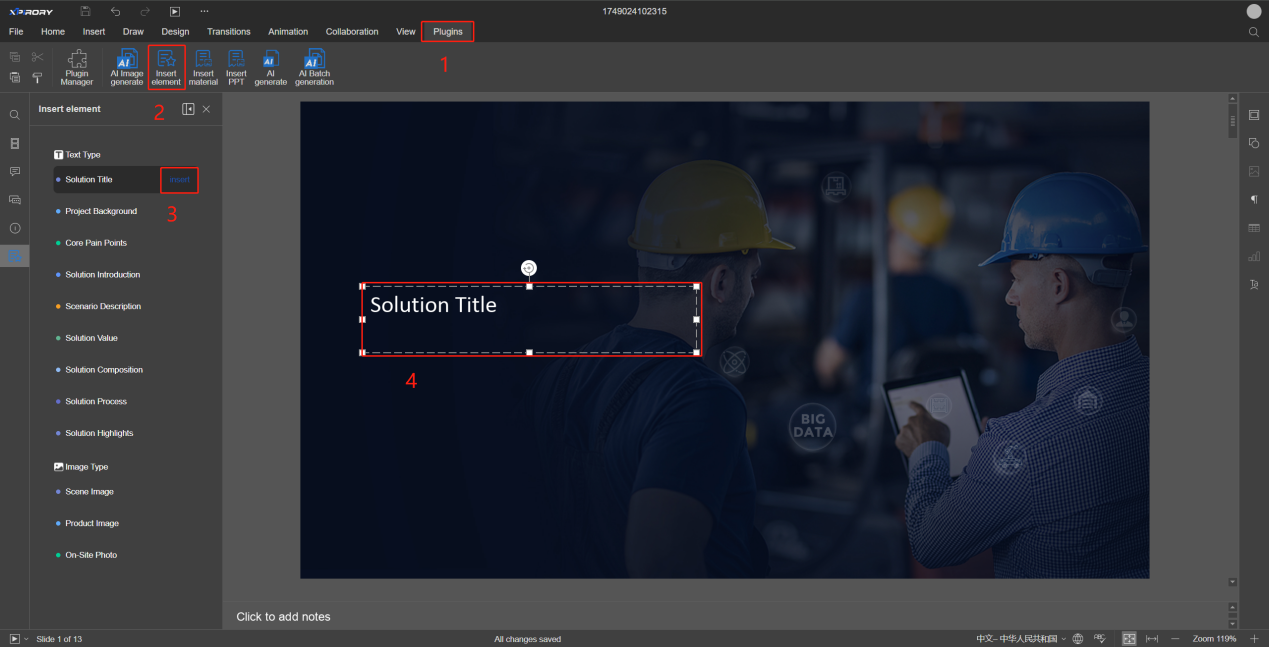Click the notes area to add notes
The width and height of the screenshot is (1269, 647).
pos(283,617)
